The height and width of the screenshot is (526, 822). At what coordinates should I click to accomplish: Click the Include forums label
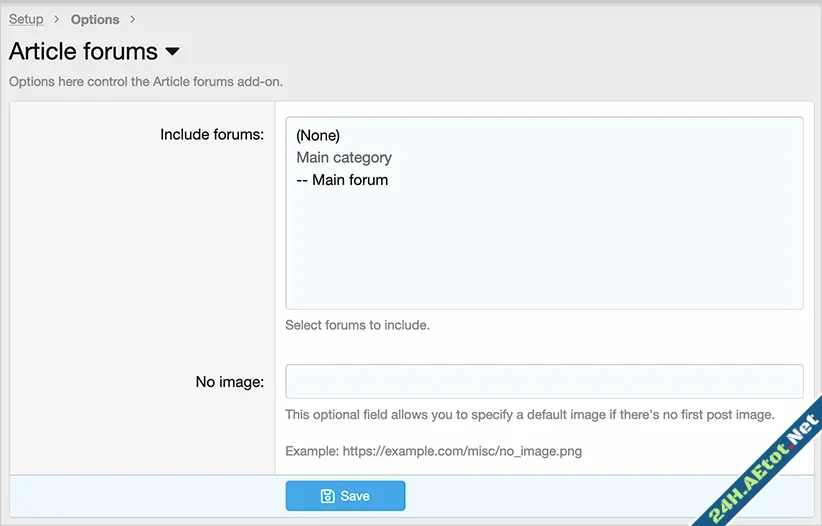coord(212,134)
